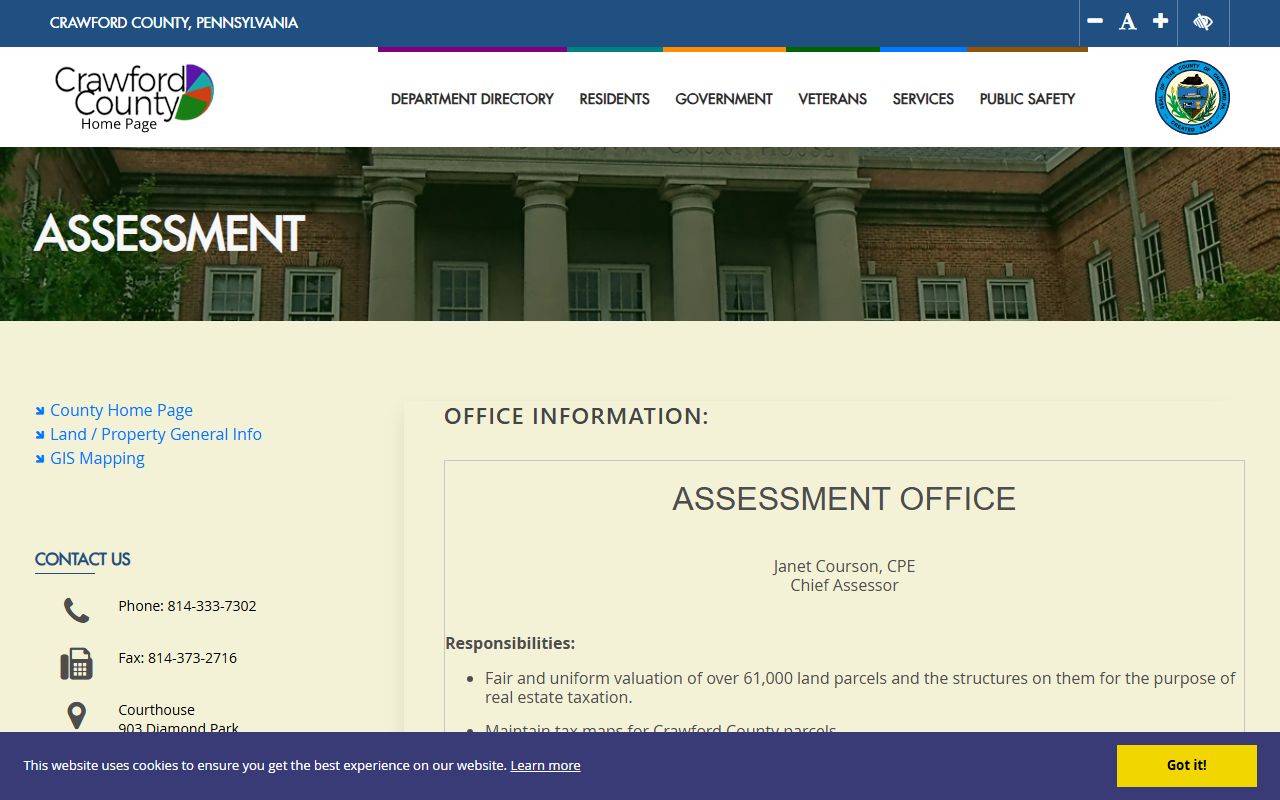Click the Crawford County seal emblem
Viewport: 1280px width, 800px height.
[x=1192, y=97]
